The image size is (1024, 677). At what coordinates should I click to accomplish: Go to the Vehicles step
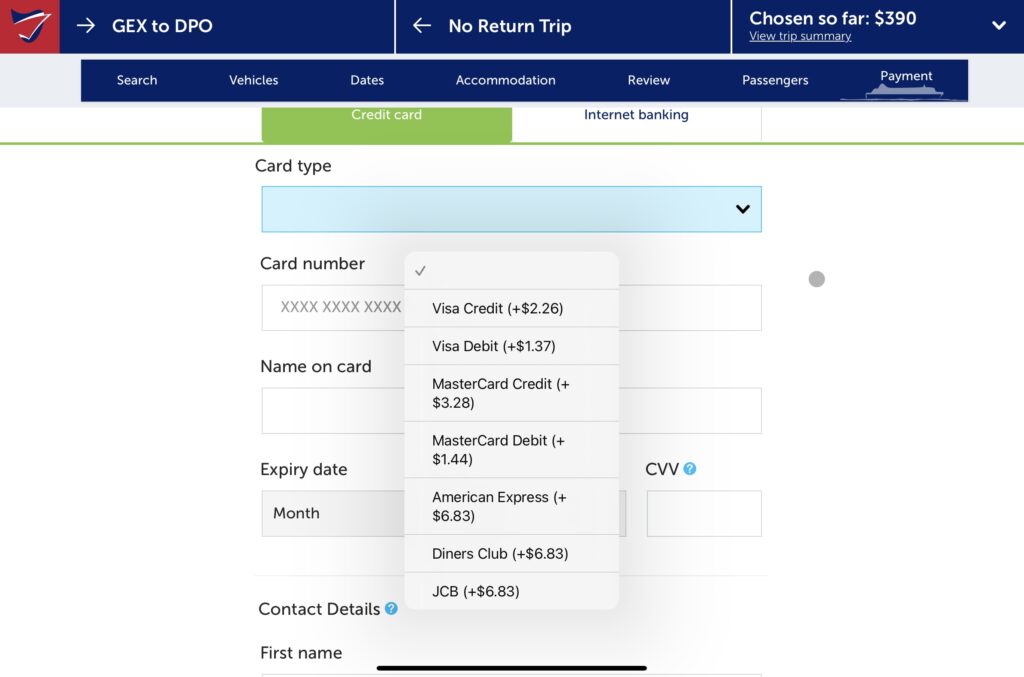253,80
